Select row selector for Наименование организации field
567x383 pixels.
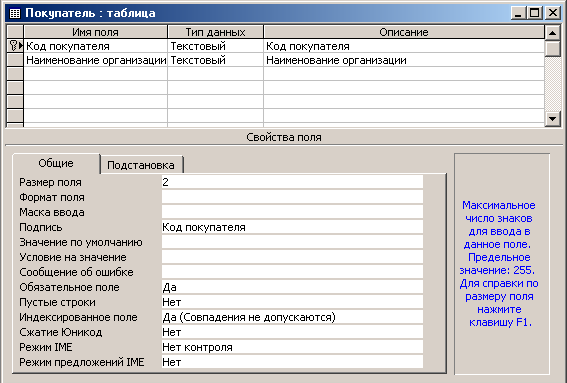[x=15, y=60]
